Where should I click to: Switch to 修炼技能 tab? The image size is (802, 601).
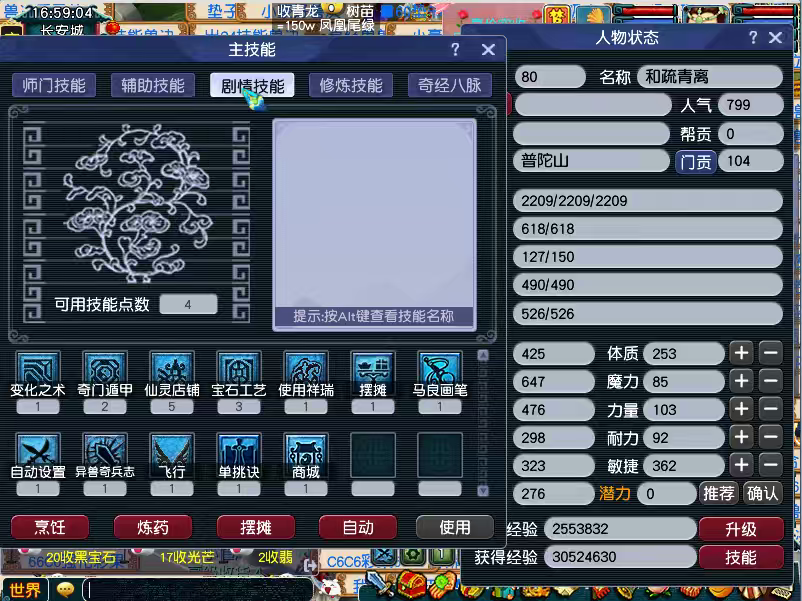pos(351,85)
